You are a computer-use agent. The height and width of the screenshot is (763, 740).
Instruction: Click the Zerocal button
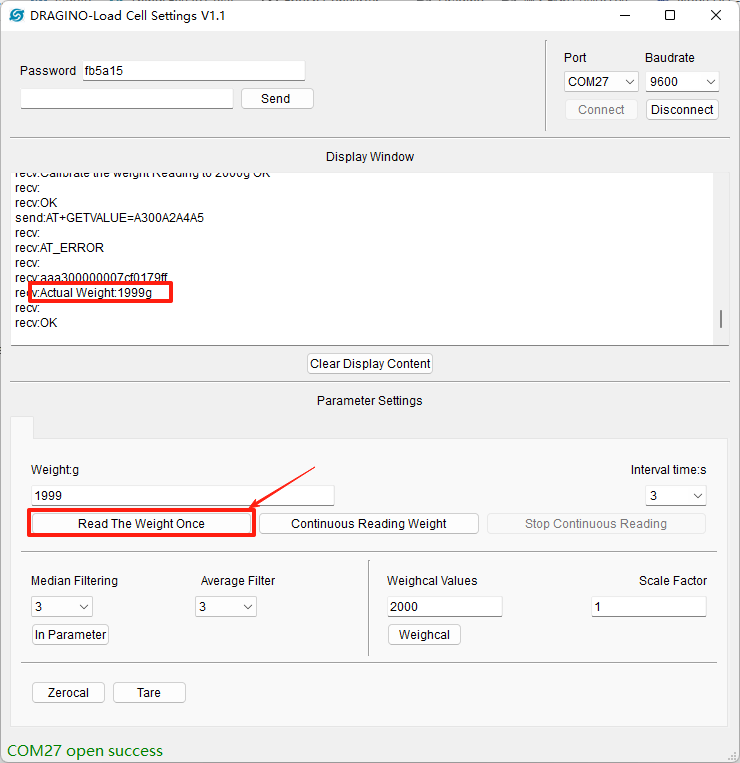pos(68,692)
